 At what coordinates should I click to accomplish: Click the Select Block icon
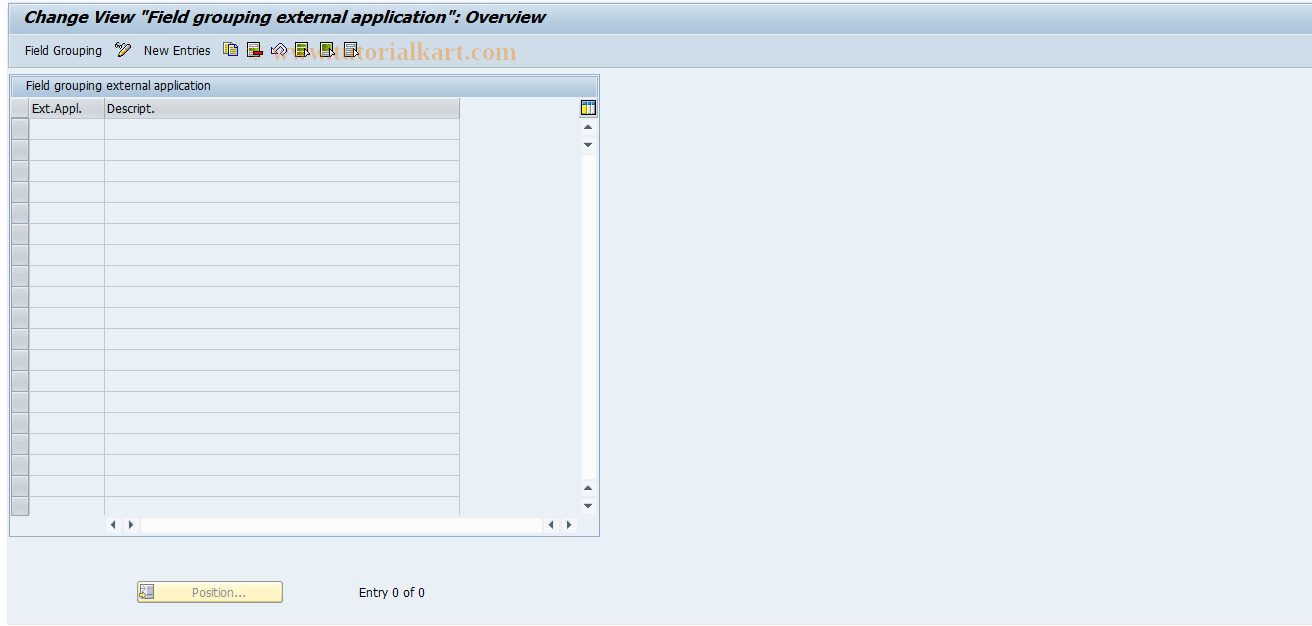point(327,49)
